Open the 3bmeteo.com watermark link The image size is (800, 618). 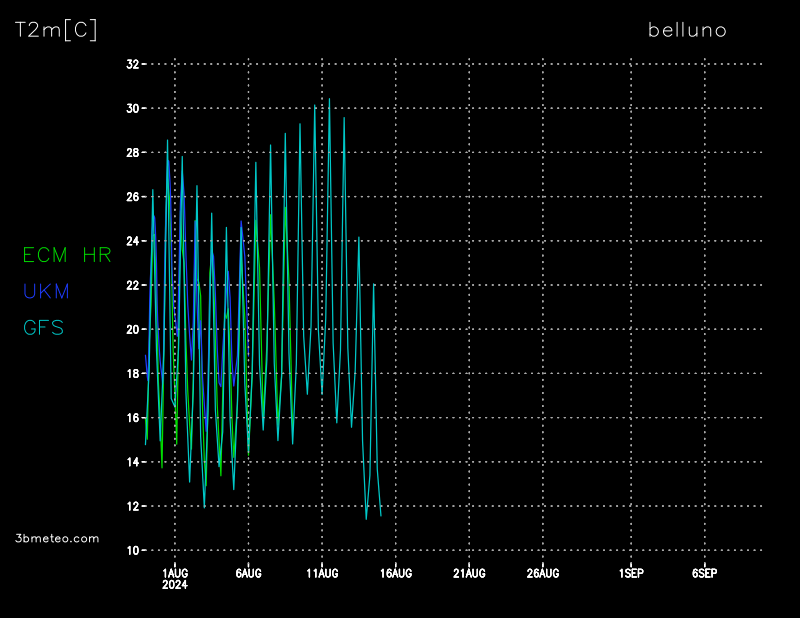coord(58,538)
